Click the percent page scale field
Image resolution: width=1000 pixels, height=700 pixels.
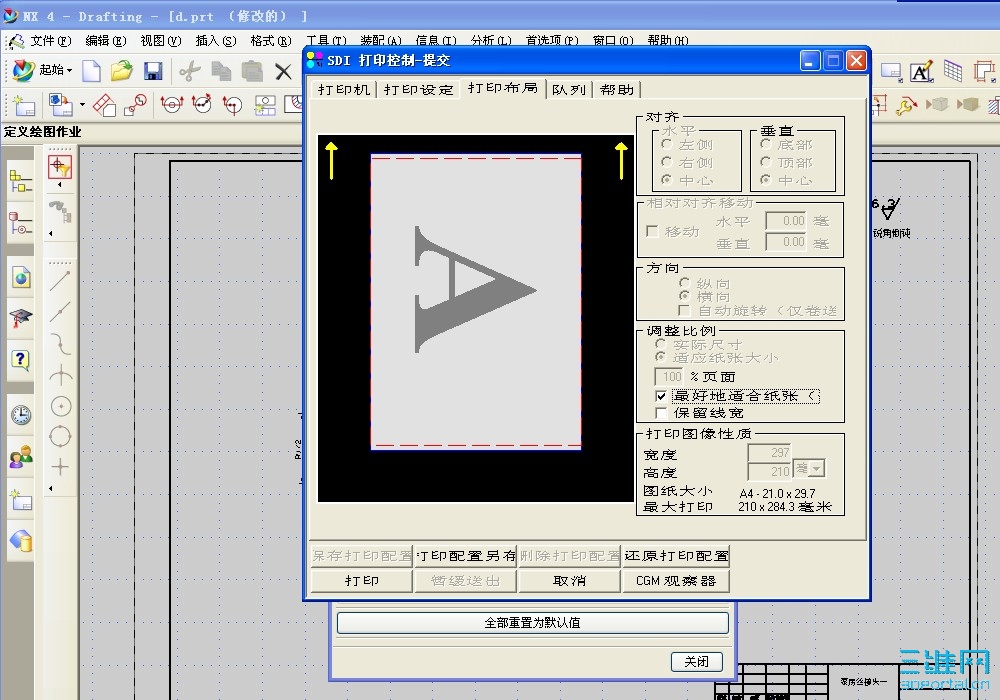(668, 376)
